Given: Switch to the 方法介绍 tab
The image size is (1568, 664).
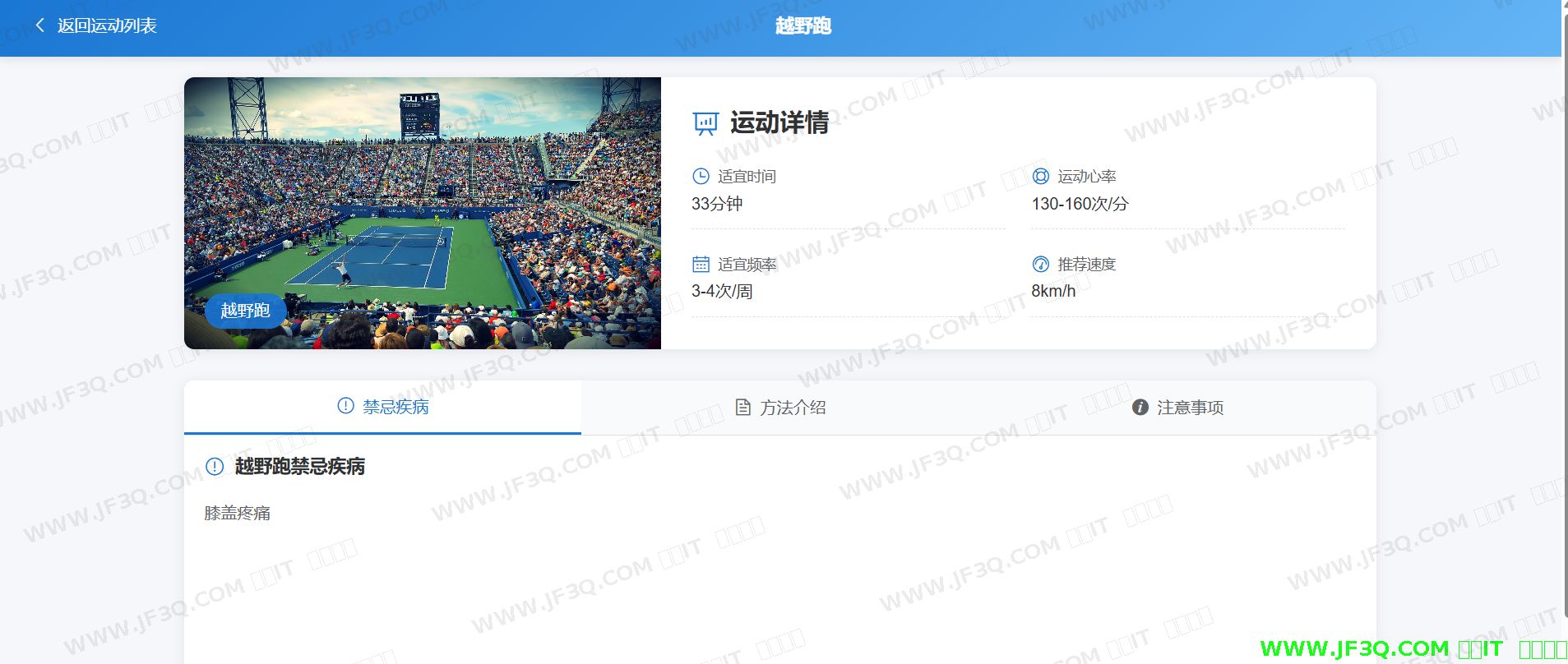Looking at the screenshot, I should (792, 408).
